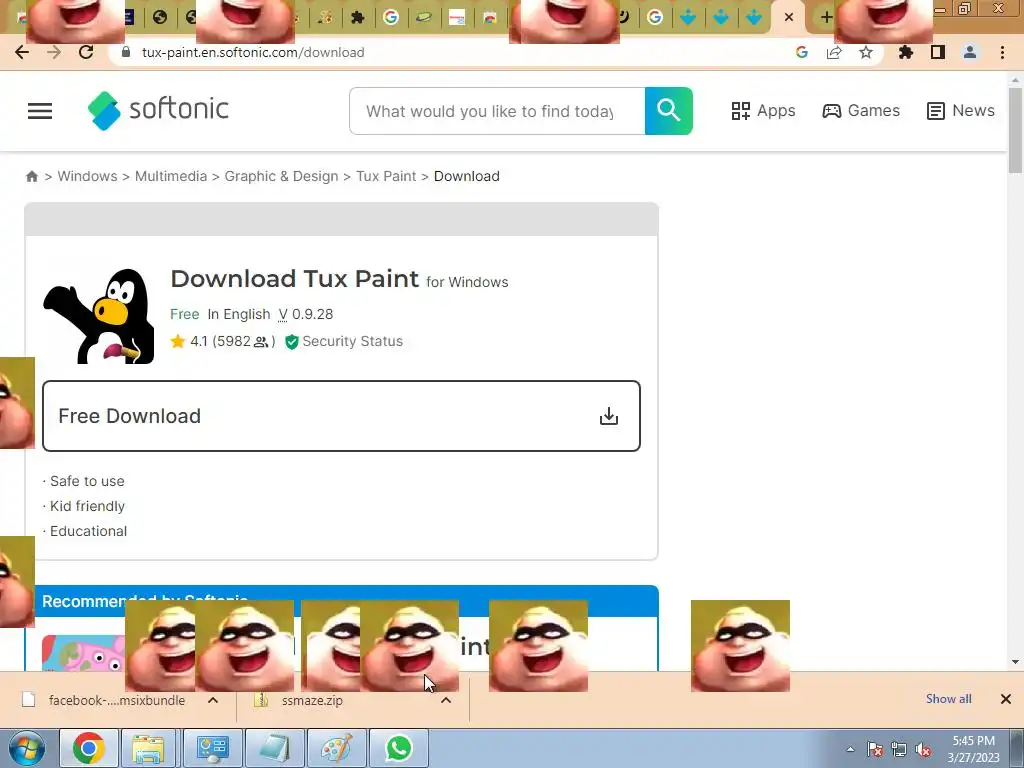The width and height of the screenshot is (1024, 768).
Task: Open the Windows breadcrumb link
Action: [88, 176]
